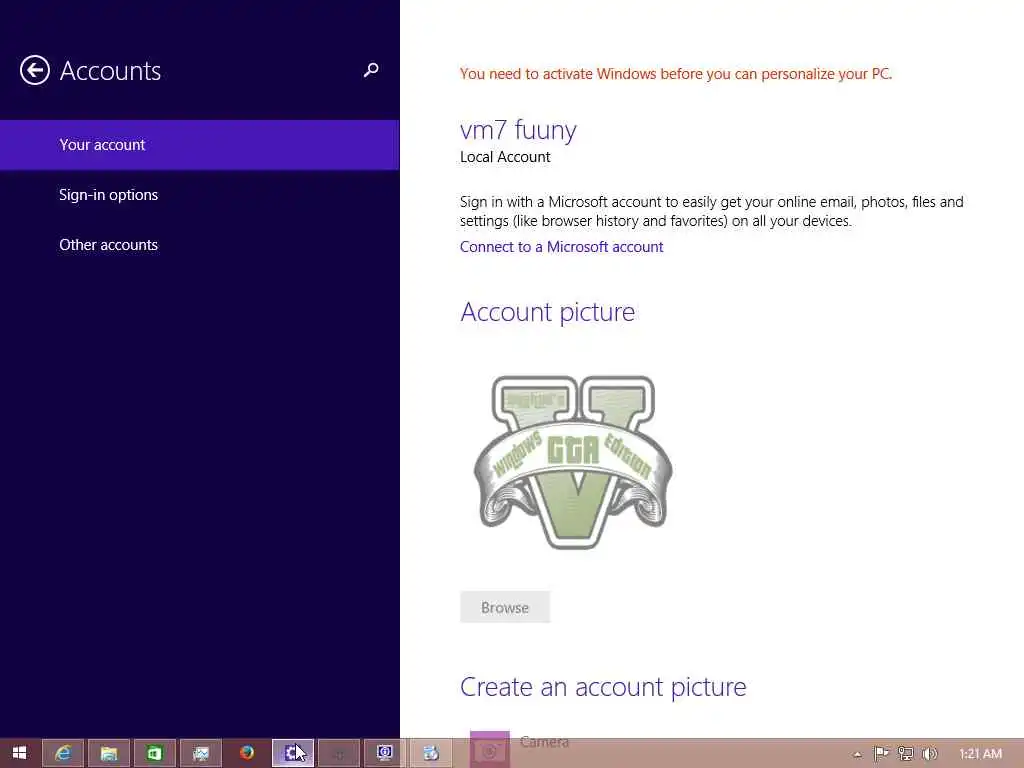Open the Windows Start button
The height and width of the screenshot is (768, 1024).
click(x=20, y=753)
